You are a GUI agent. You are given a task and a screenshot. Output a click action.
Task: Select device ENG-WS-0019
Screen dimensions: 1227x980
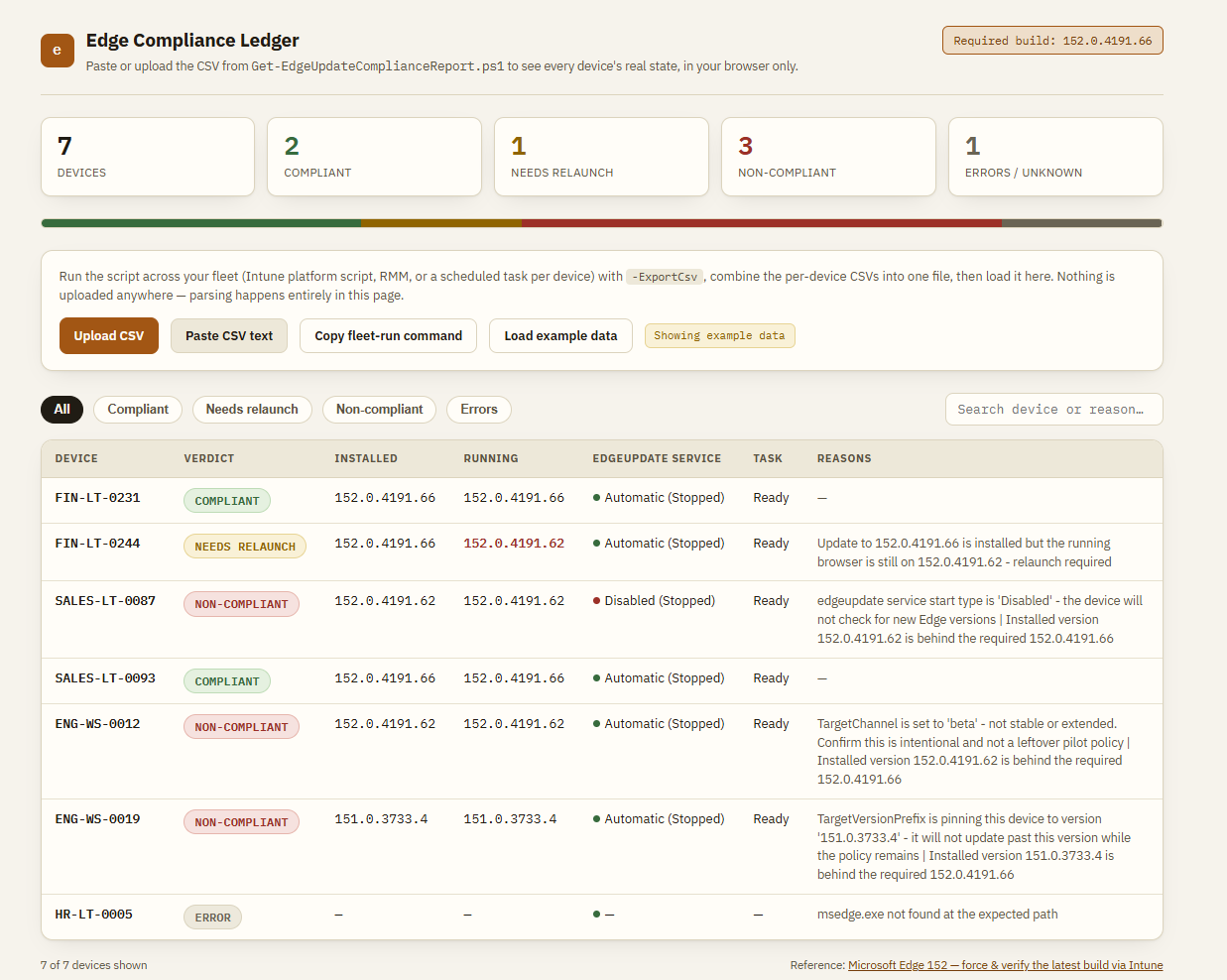coord(97,819)
